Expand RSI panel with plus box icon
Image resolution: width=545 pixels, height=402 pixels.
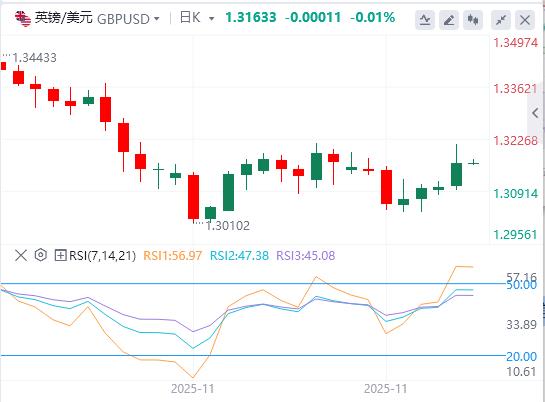(60, 256)
